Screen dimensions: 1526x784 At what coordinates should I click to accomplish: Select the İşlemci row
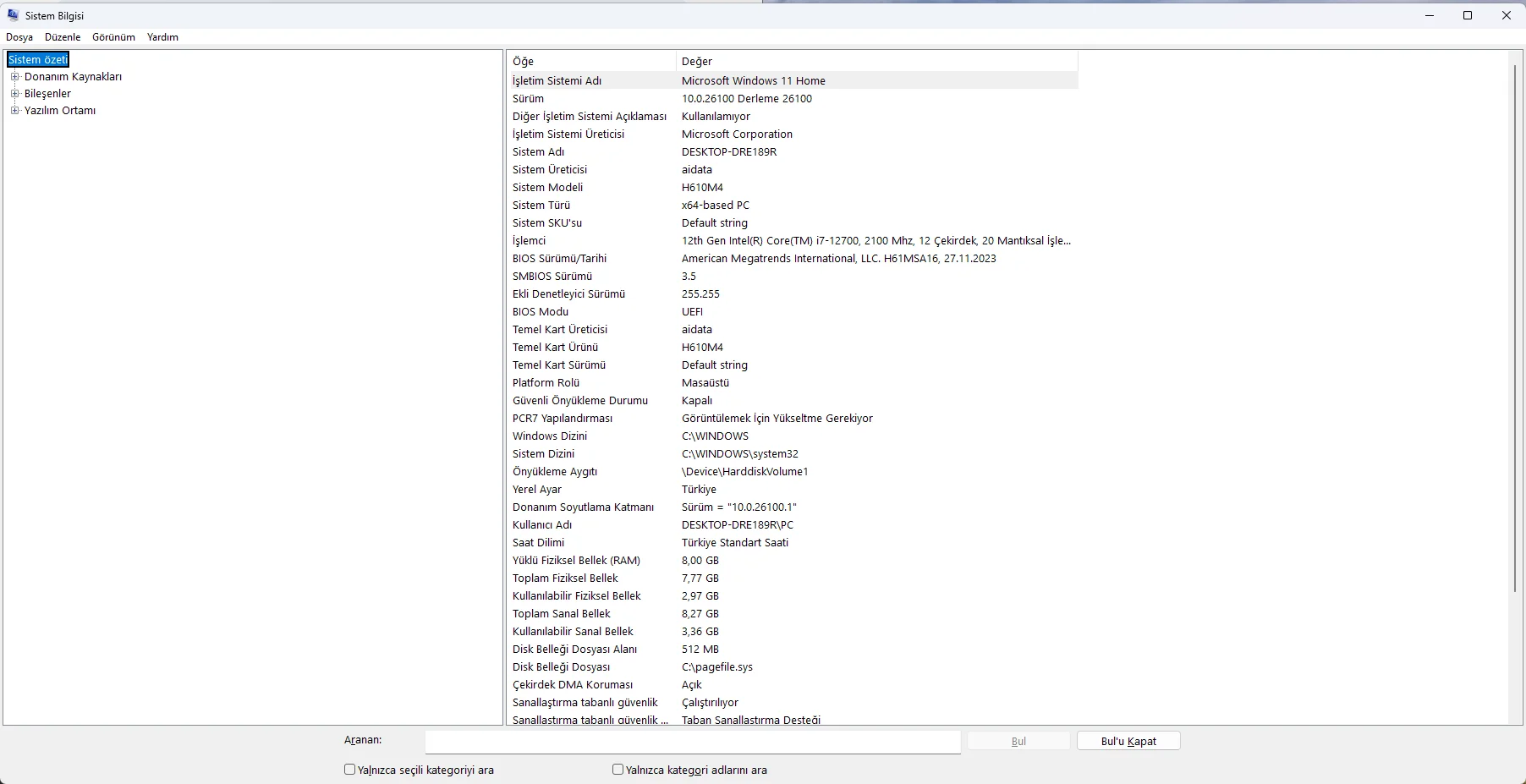tap(792, 241)
